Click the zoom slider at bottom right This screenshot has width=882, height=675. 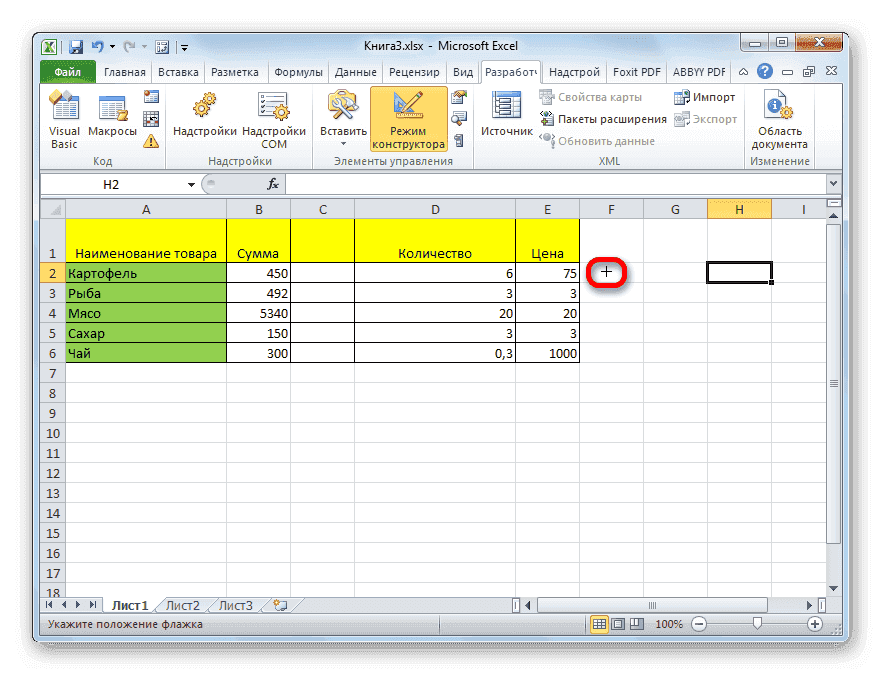click(755, 622)
